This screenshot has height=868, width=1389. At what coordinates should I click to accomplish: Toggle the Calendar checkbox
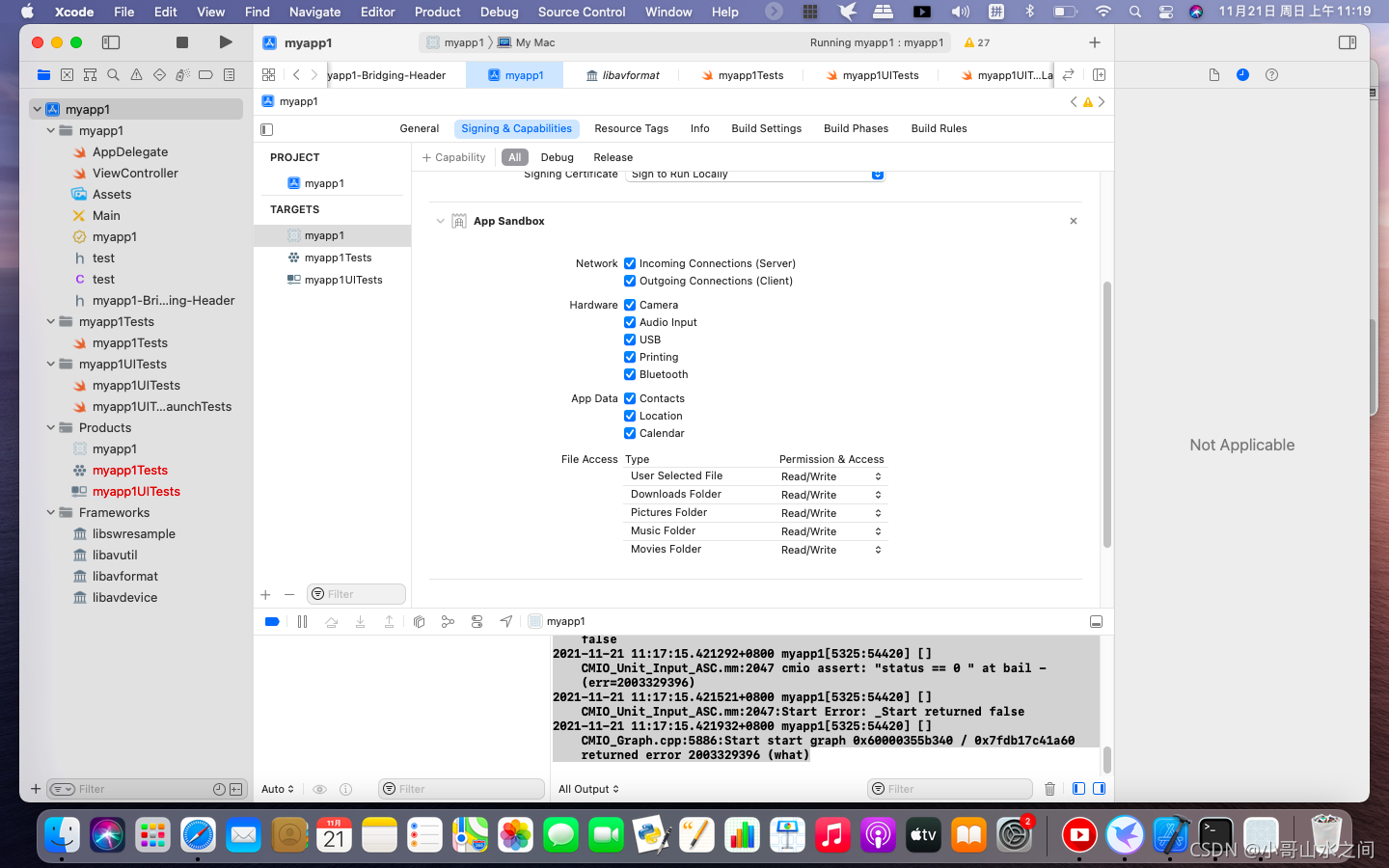coord(630,433)
